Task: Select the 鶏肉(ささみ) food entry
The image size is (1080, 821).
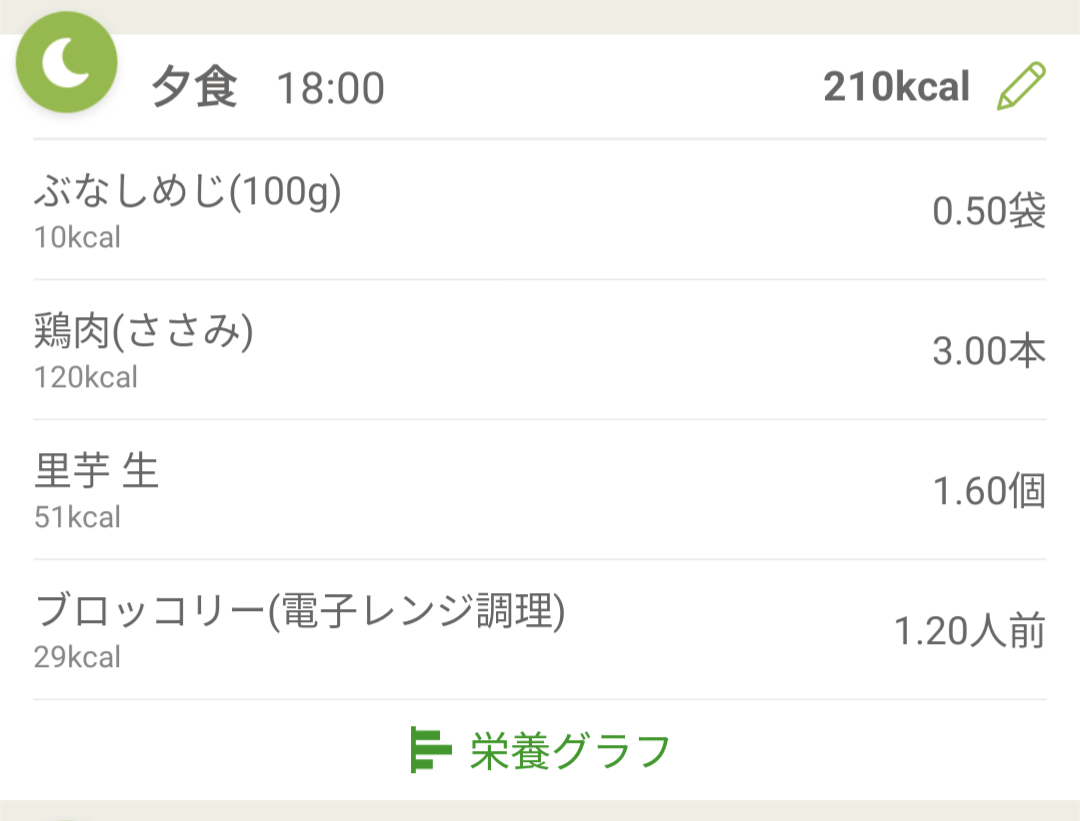Action: 540,349
